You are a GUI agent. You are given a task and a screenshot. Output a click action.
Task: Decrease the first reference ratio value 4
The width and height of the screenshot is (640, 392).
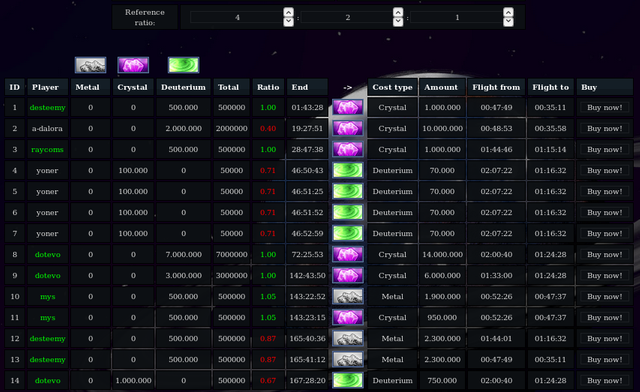(x=288, y=22)
